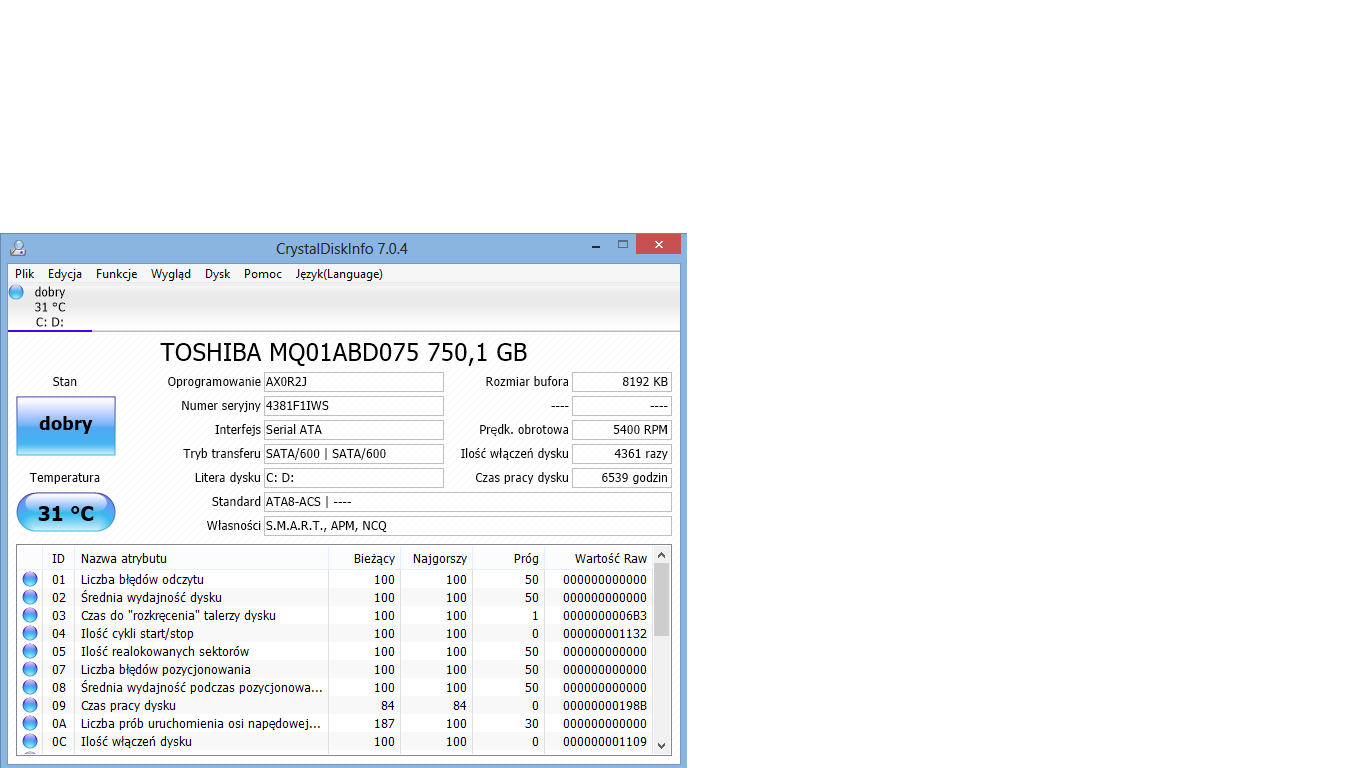The image size is (1366, 768).
Task: Click the Czas pracy dysku 6539 godzin field
Action: click(622, 478)
